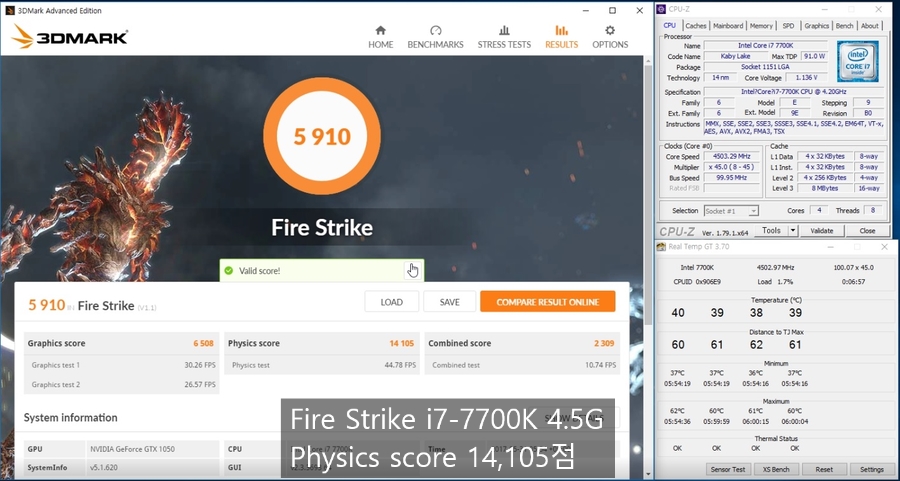Click Reset in Real Temp
The height and width of the screenshot is (481, 900).
824,470
